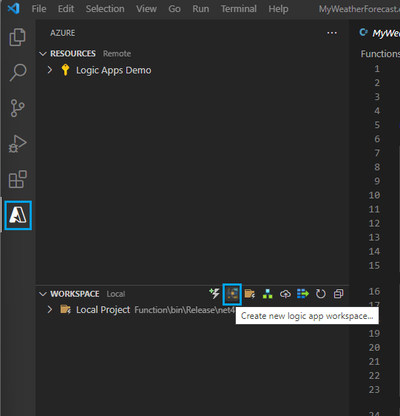The height and width of the screenshot is (416, 400).
Task: Click line number 15 in editor gutter
Action: point(374,265)
